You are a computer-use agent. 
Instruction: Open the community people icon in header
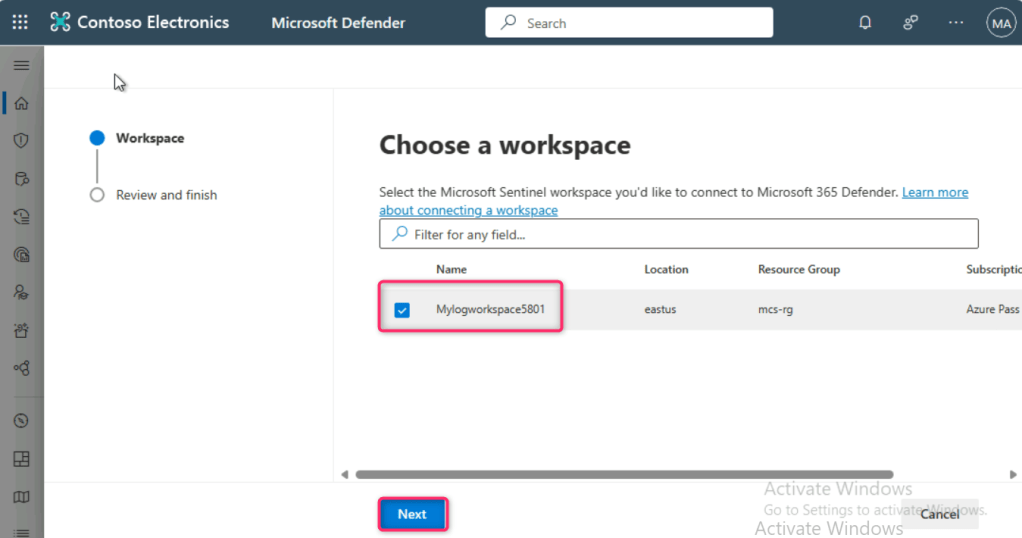910,22
